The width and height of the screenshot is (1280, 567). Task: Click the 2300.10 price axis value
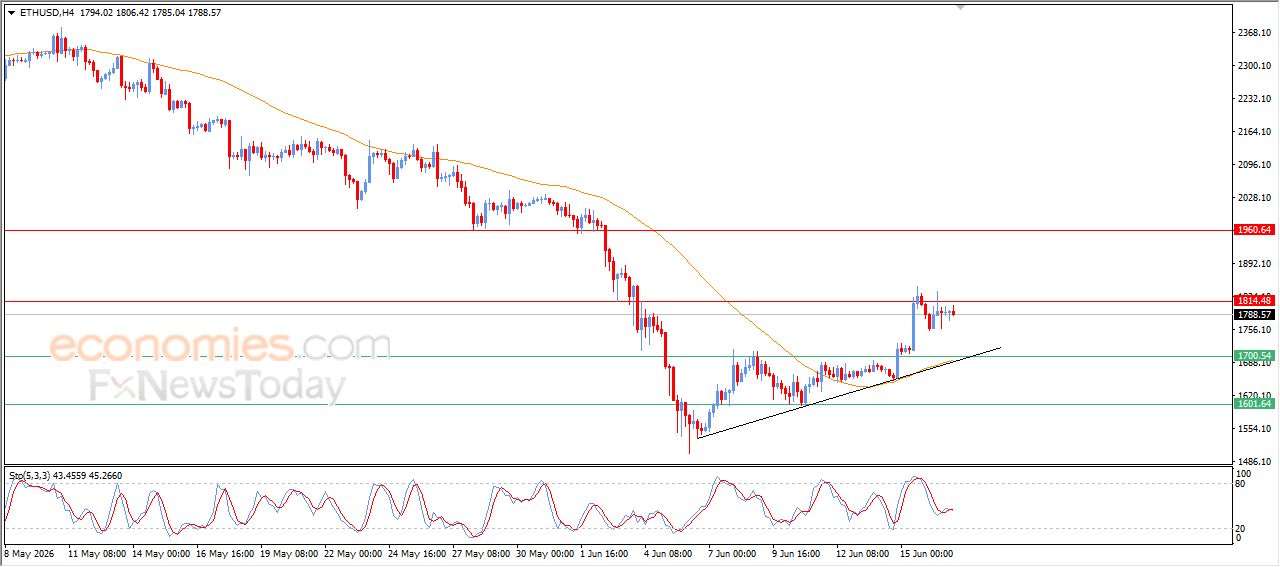tap(1254, 66)
